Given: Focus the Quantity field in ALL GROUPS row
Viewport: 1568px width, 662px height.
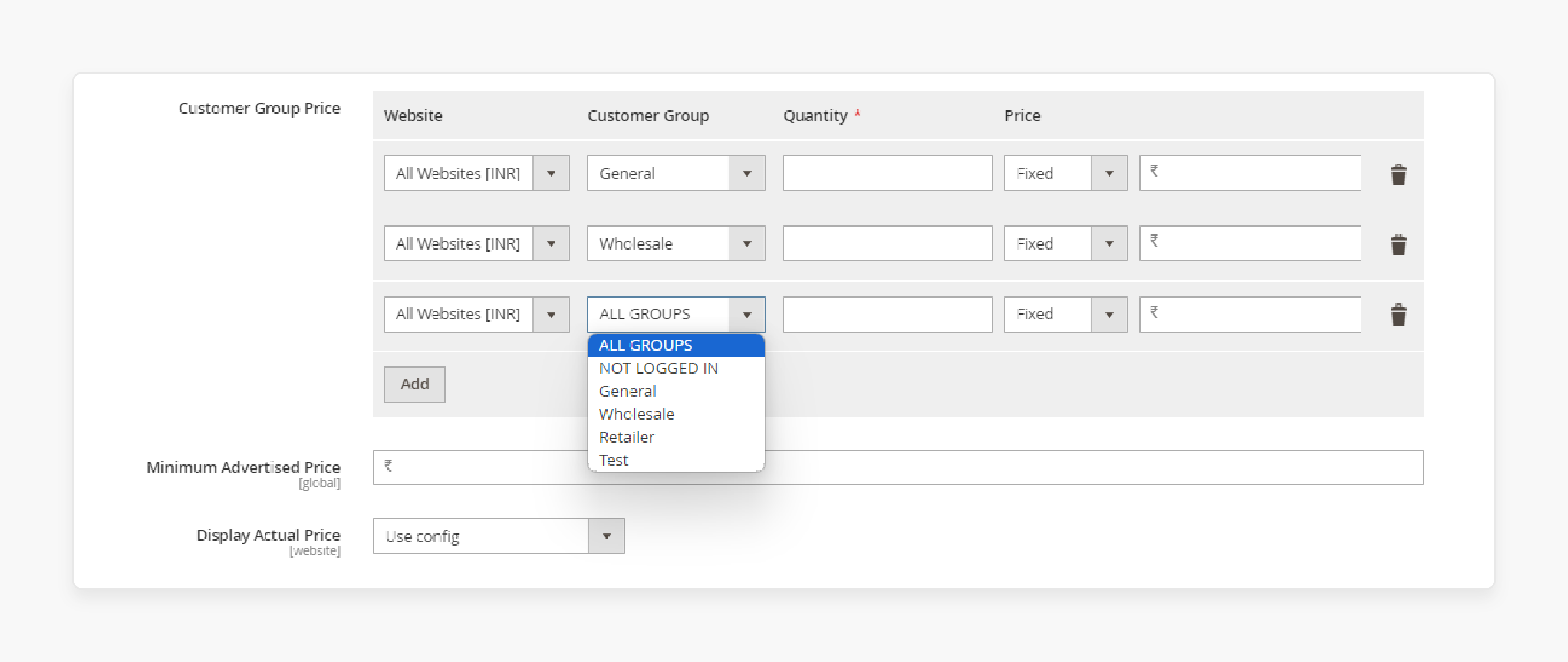Looking at the screenshot, I should (x=887, y=314).
